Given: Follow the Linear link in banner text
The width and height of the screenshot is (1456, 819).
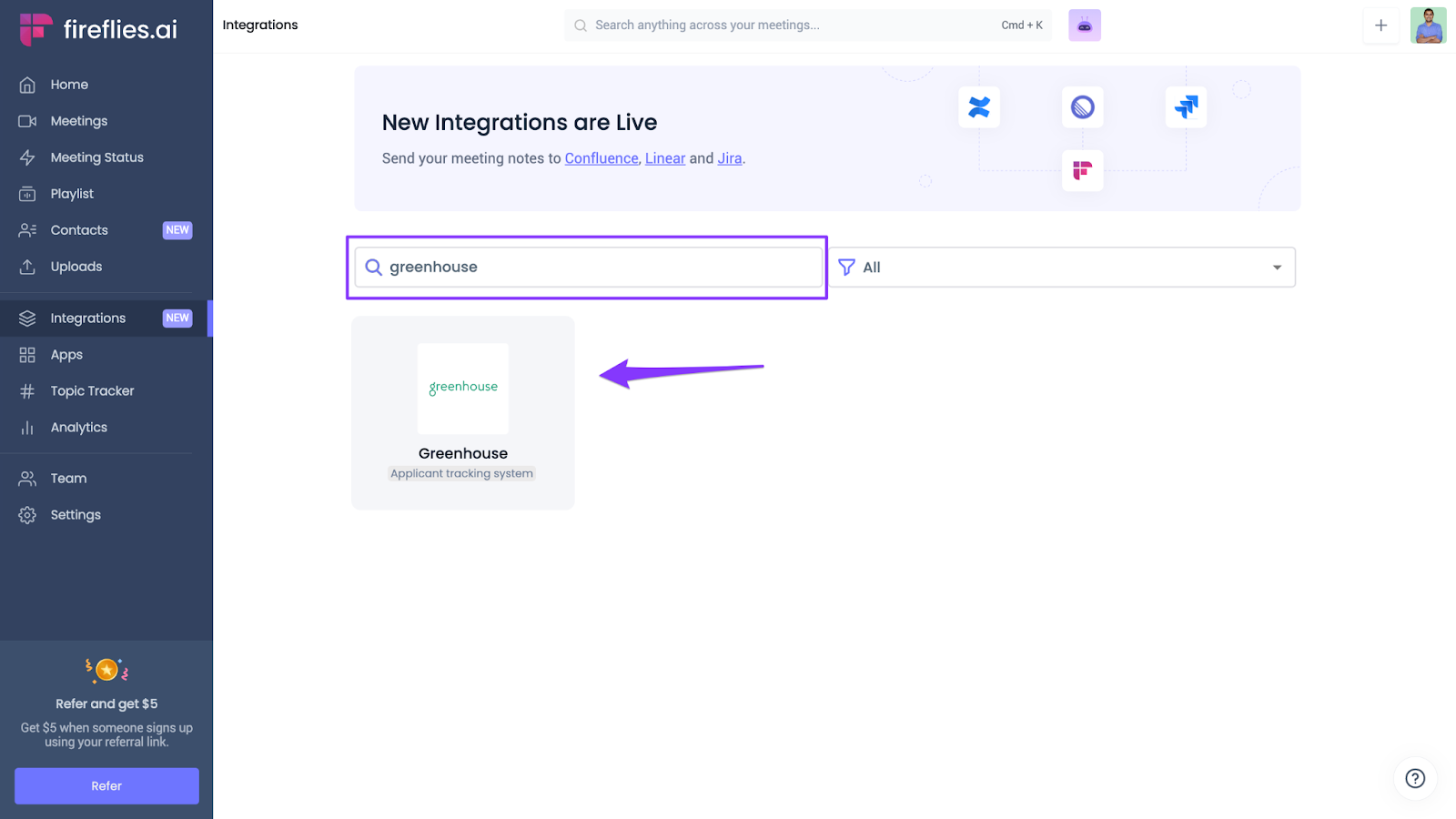Looking at the screenshot, I should pyautogui.click(x=665, y=158).
